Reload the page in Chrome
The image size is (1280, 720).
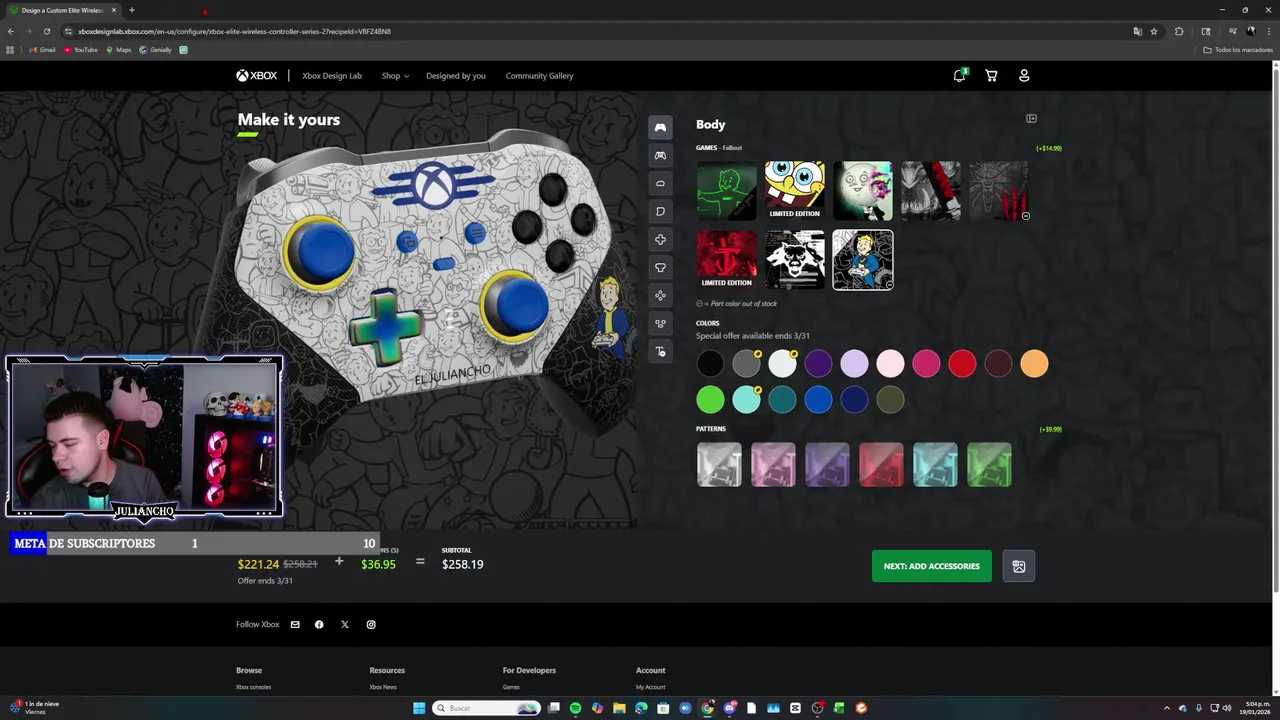click(46, 31)
